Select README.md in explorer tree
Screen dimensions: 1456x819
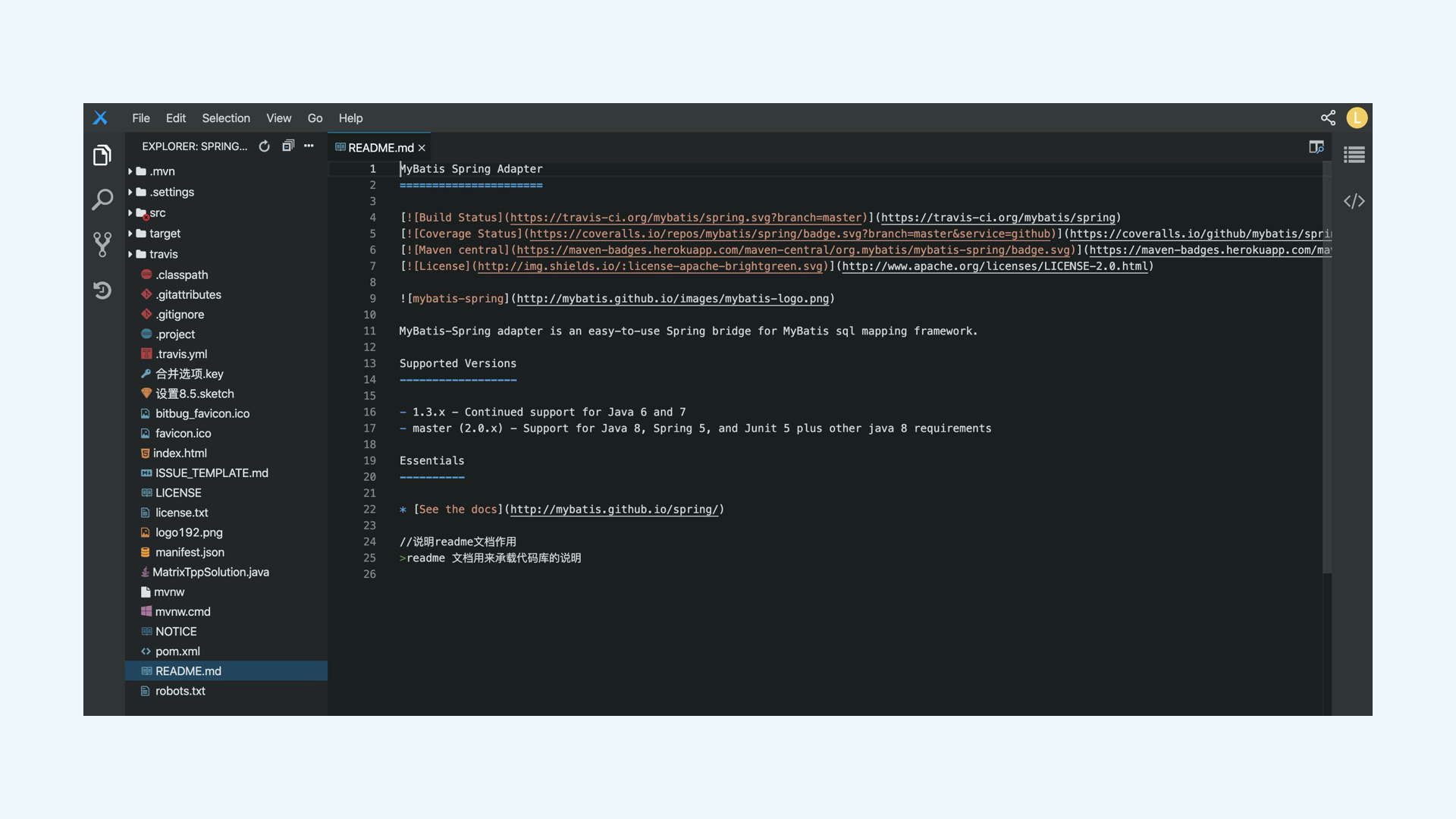(226, 671)
